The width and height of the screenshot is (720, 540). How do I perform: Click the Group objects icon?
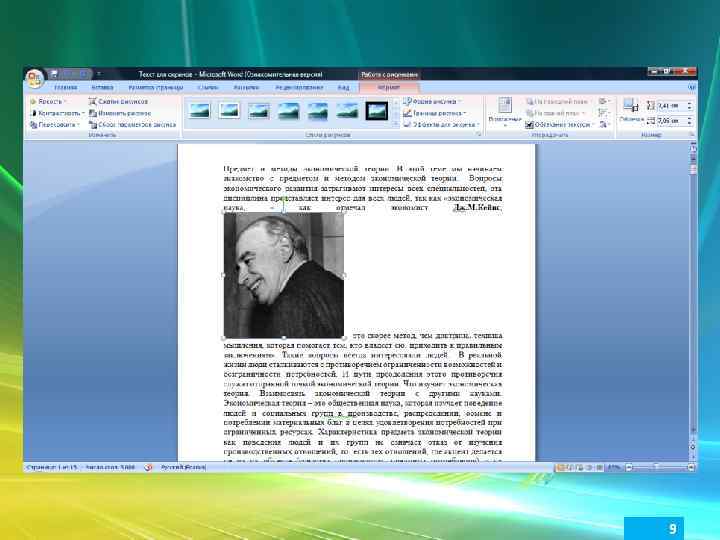coord(604,112)
